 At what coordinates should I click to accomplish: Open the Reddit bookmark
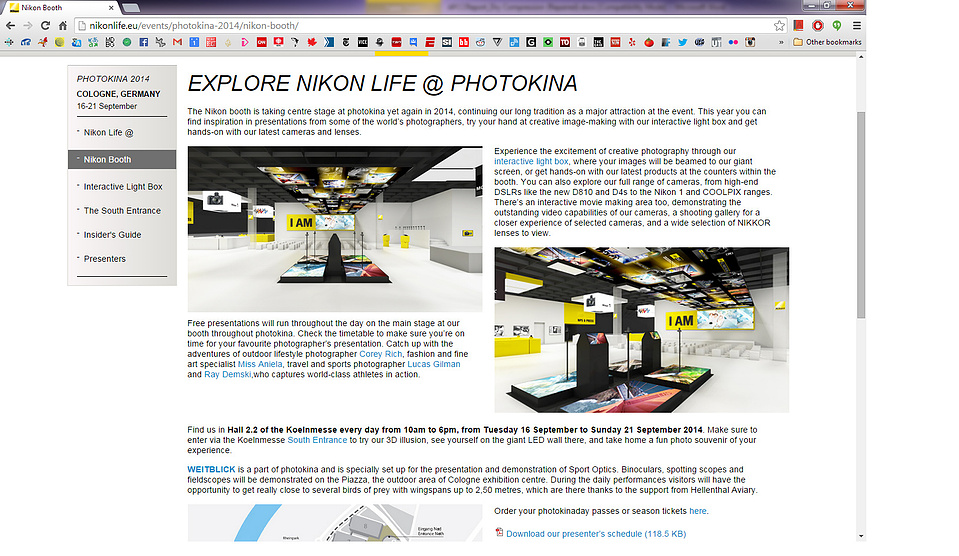point(481,42)
